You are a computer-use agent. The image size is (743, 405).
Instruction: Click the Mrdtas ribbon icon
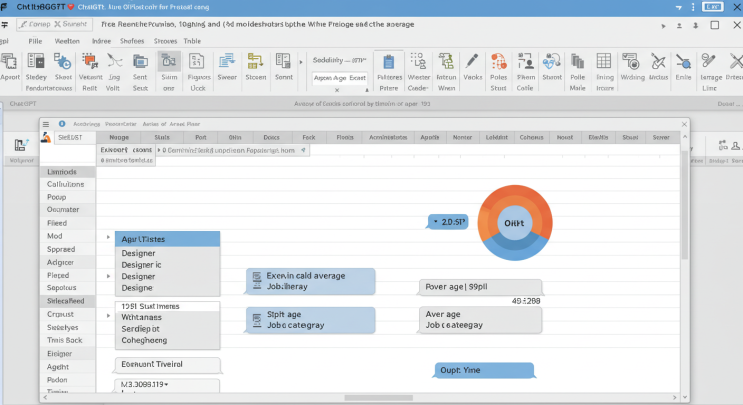click(x=658, y=62)
